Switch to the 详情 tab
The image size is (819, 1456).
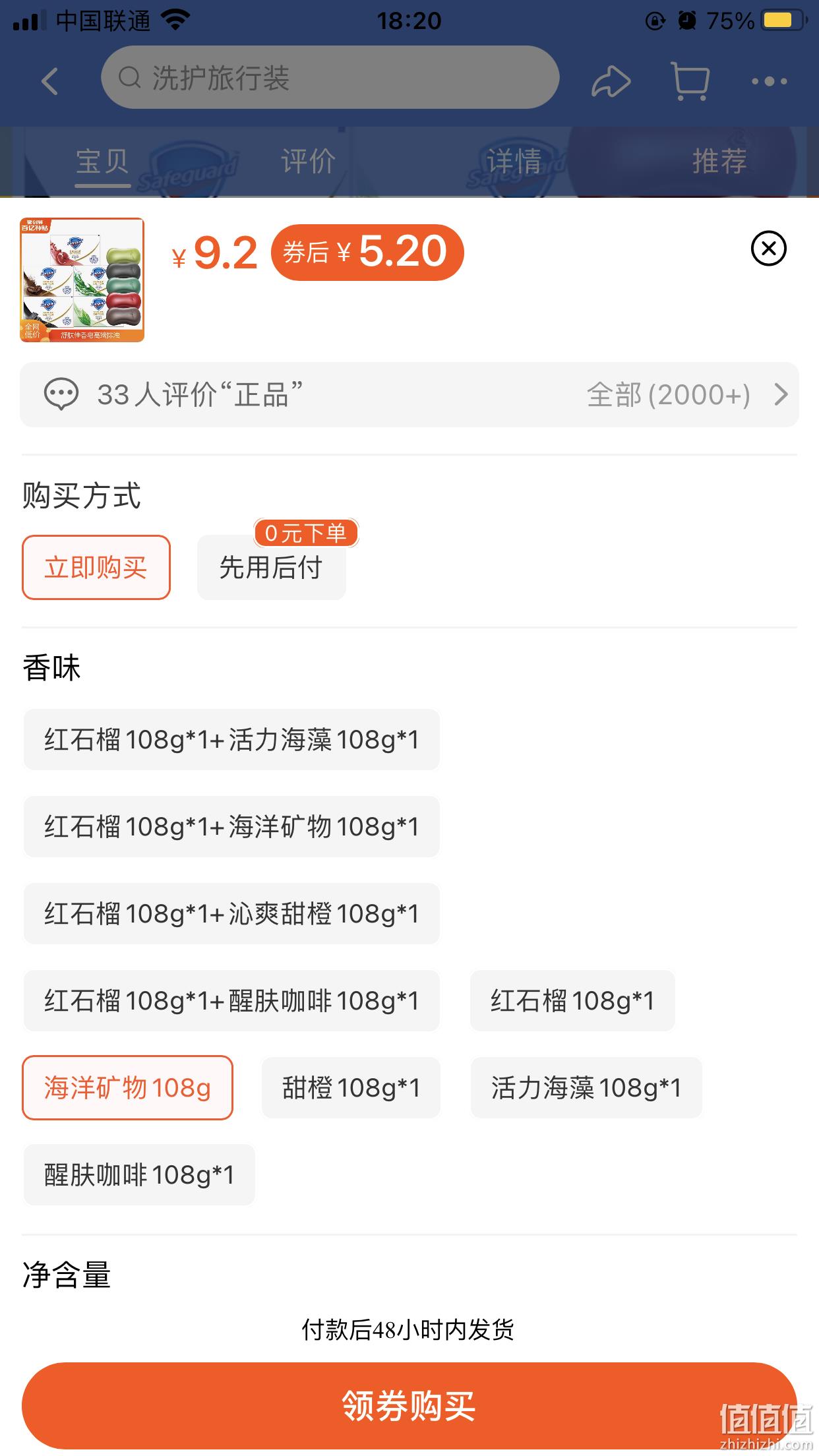point(514,161)
